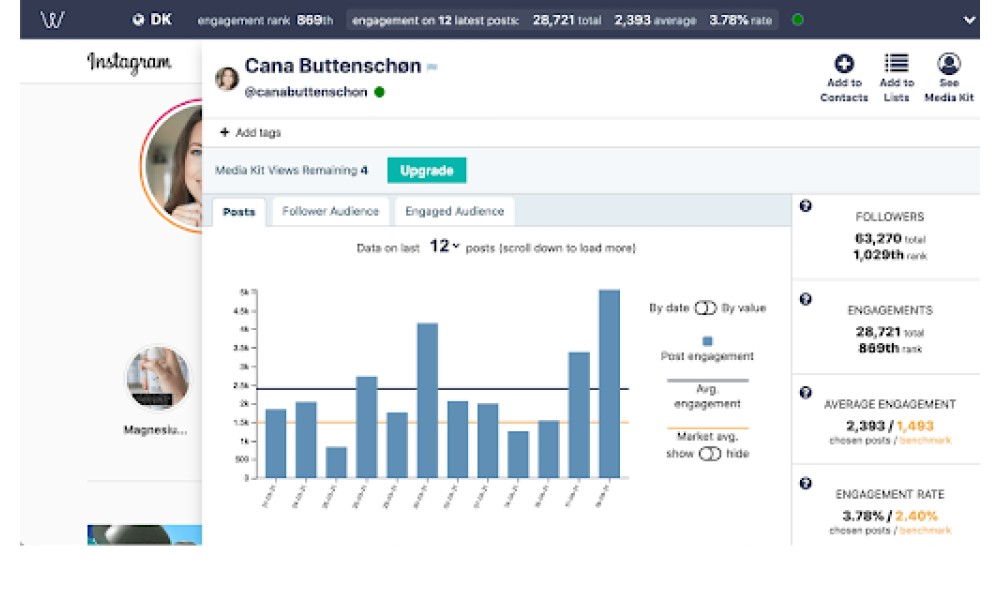Click '28,721 total' in top bar
Image resolution: width=1000 pixels, height=600 pixels.
tap(567, 20)
